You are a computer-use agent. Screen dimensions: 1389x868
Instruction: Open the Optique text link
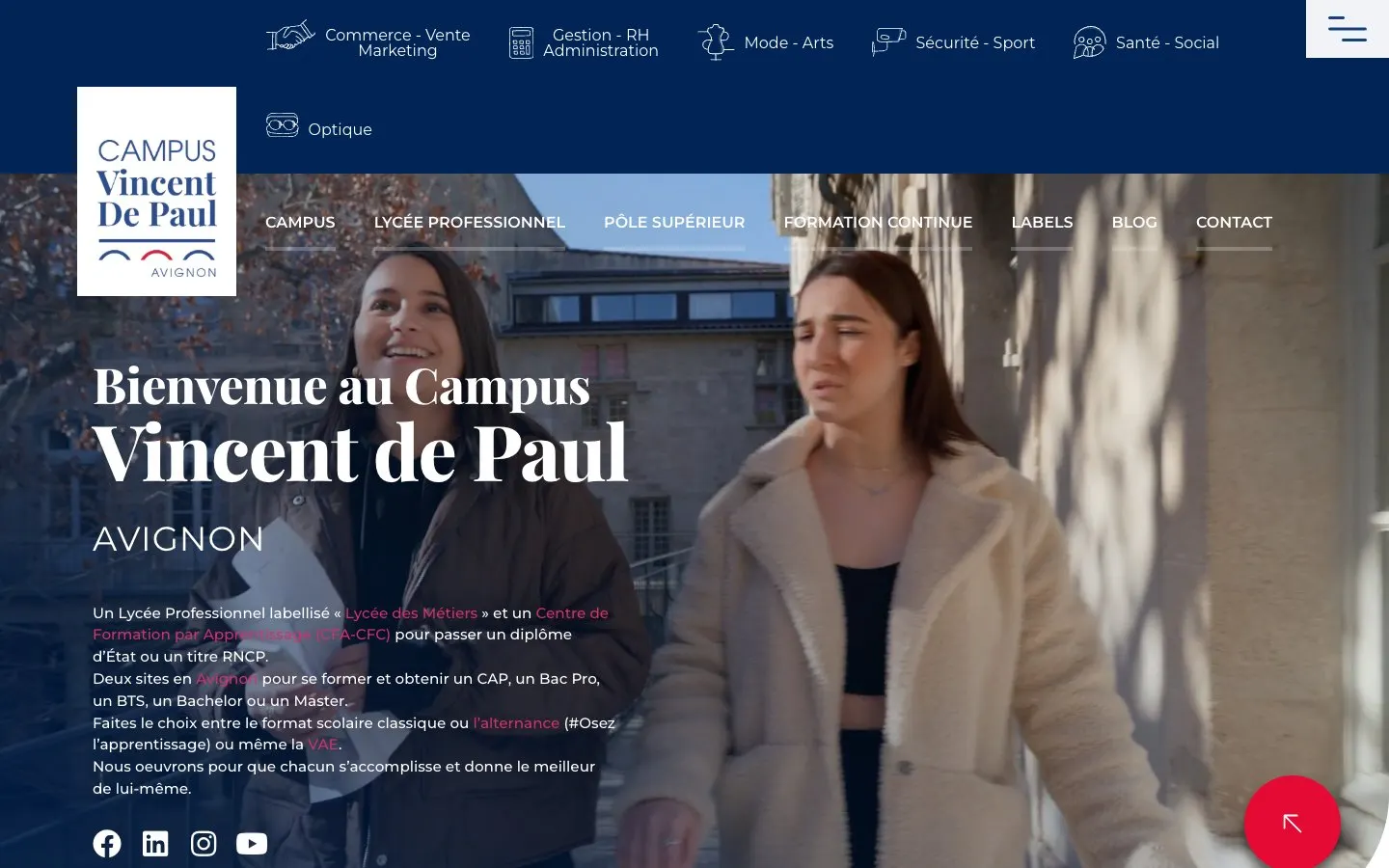(x=340, y=129)
